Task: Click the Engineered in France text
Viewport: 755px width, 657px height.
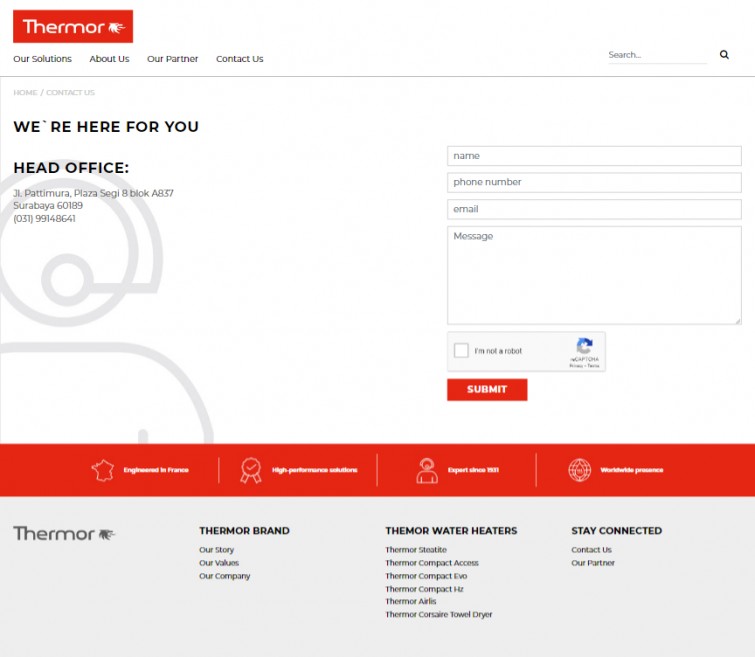Action: pos(156,470)
